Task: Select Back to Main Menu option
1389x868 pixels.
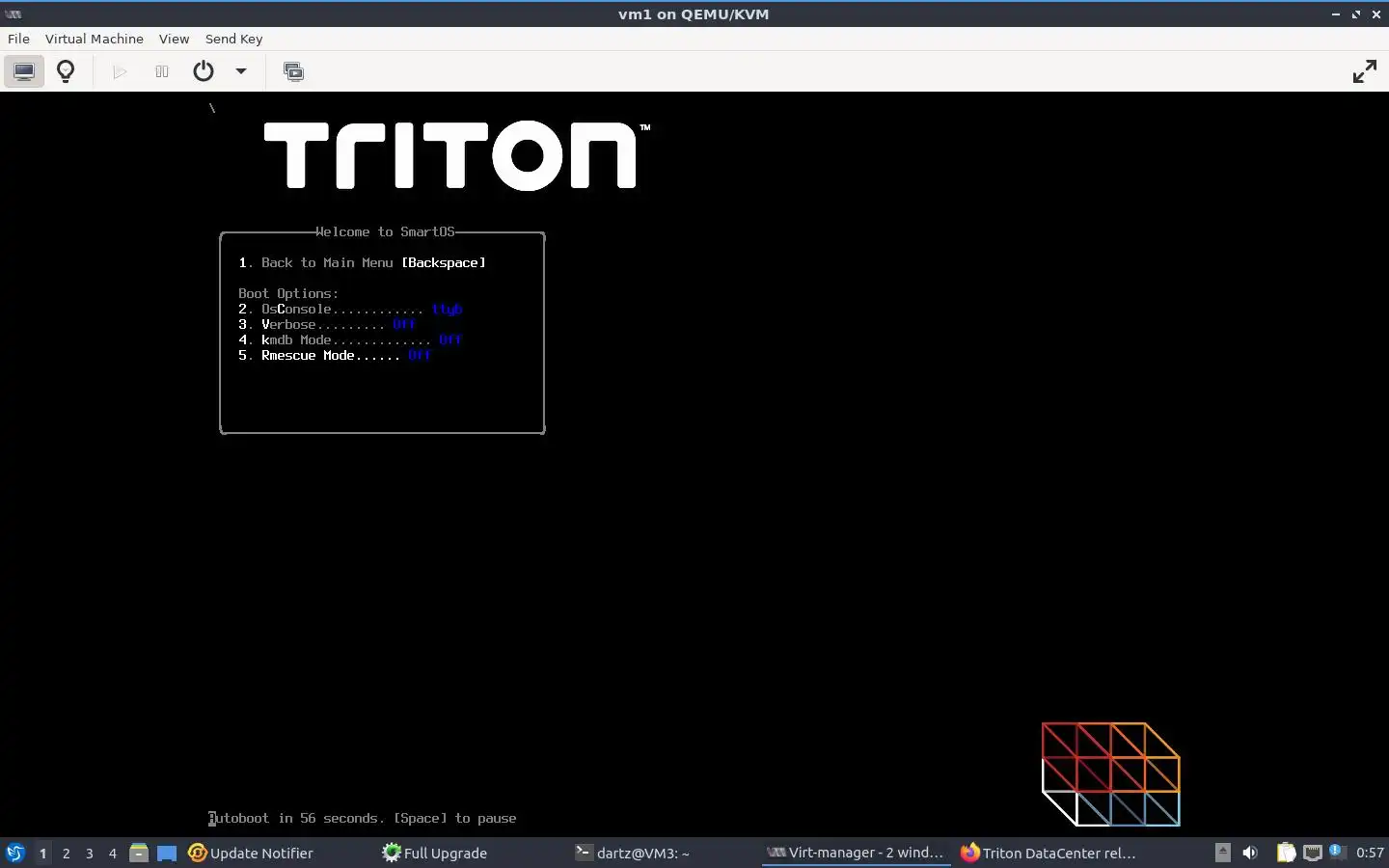Action: point(362,262)
